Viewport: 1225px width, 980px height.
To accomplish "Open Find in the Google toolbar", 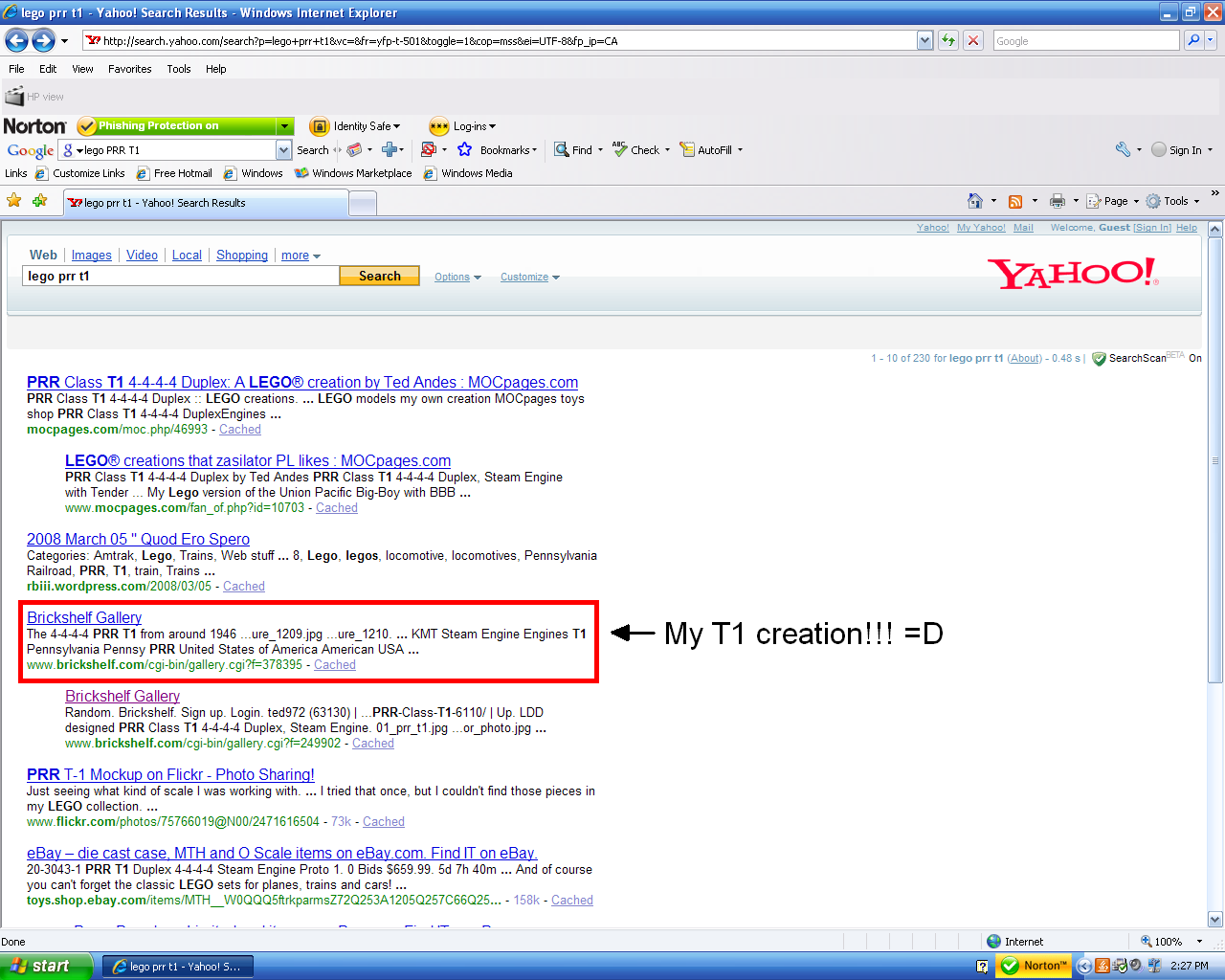I will pyautogui.click(x=573, y=150).
